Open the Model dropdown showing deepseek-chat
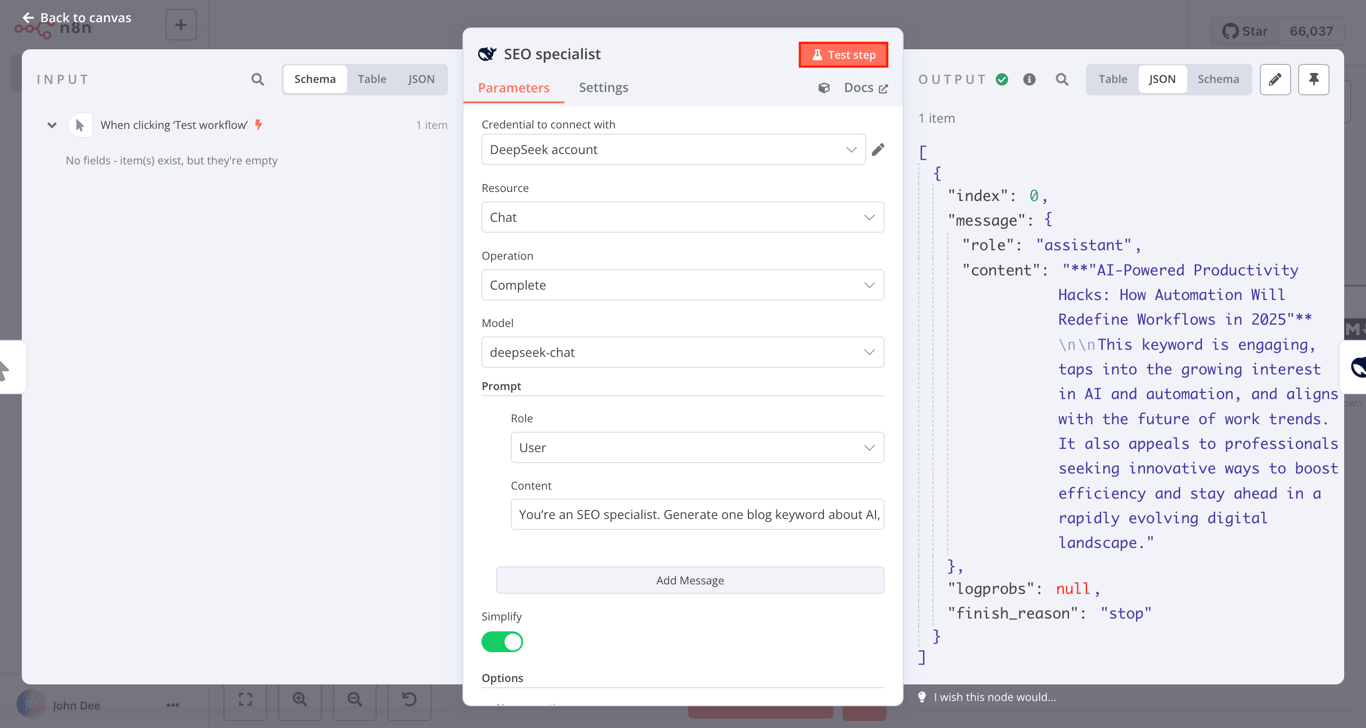Image resolution: width=1366 pixels, height=728 pixels. point(683,352)
